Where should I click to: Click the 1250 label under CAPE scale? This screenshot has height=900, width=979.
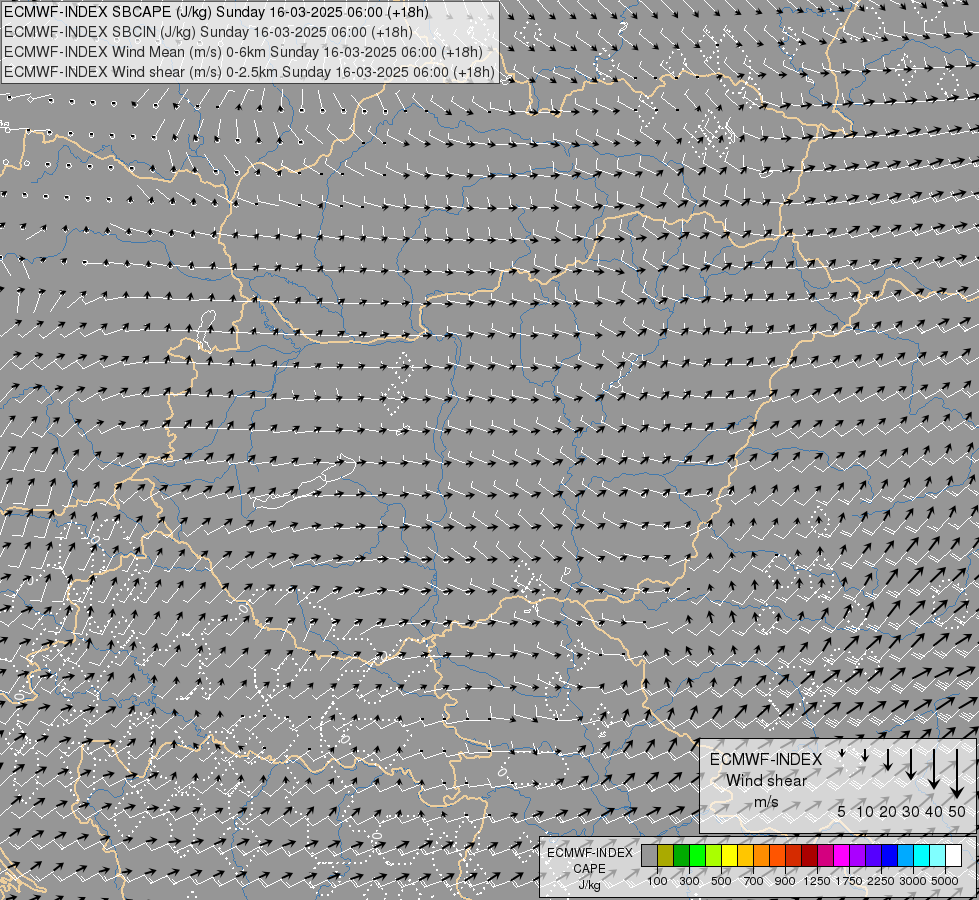click(x=817, y=881)
